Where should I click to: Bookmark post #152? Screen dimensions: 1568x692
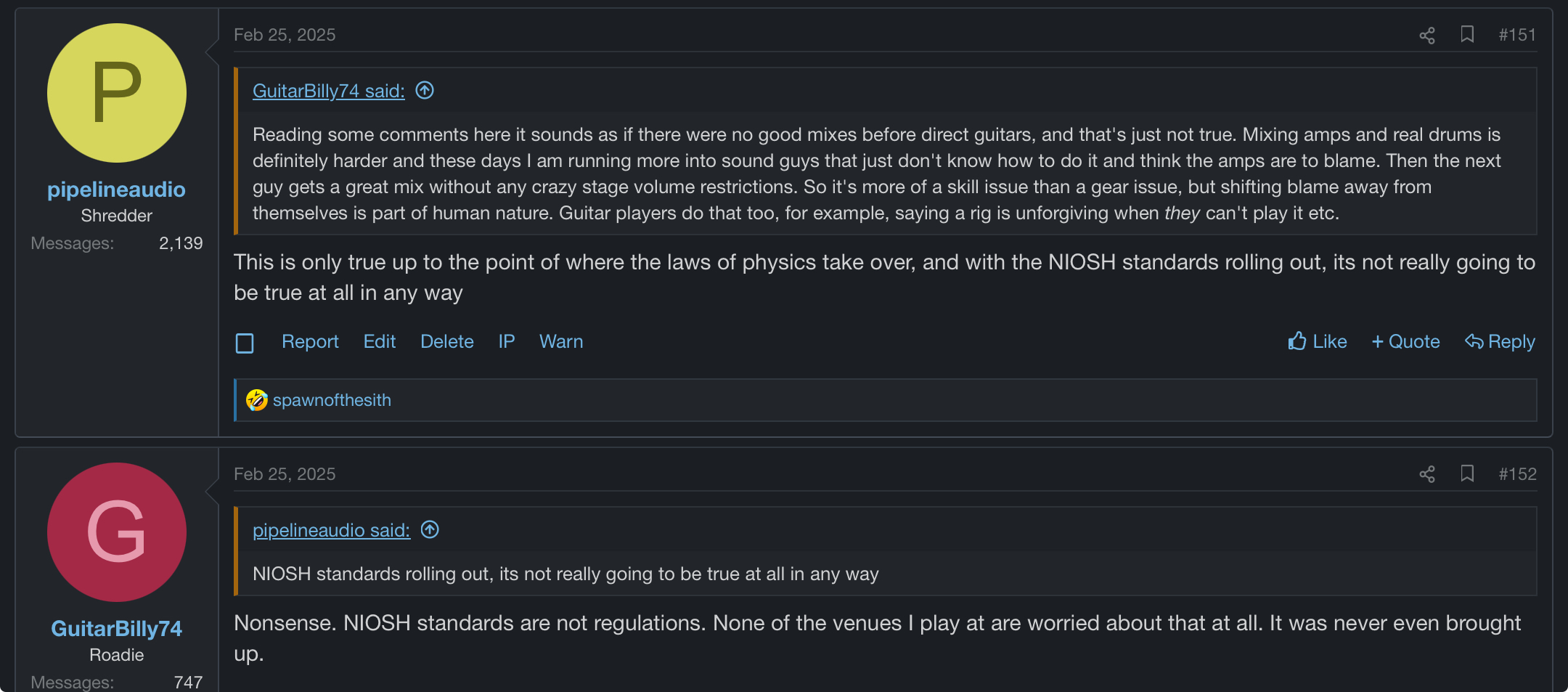click(x=1466, y=473)
